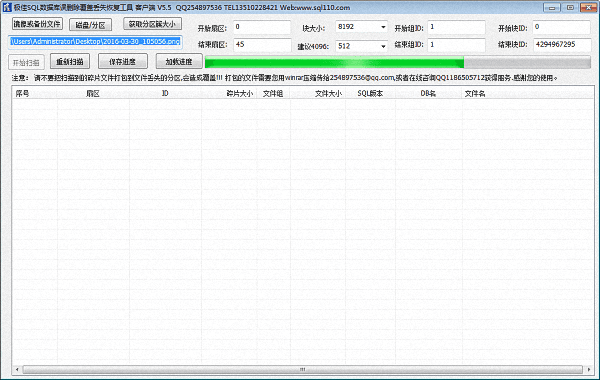Click the 文件大小 column header
The width and height of the screenshot is (600, 380).
coord(318,93)
